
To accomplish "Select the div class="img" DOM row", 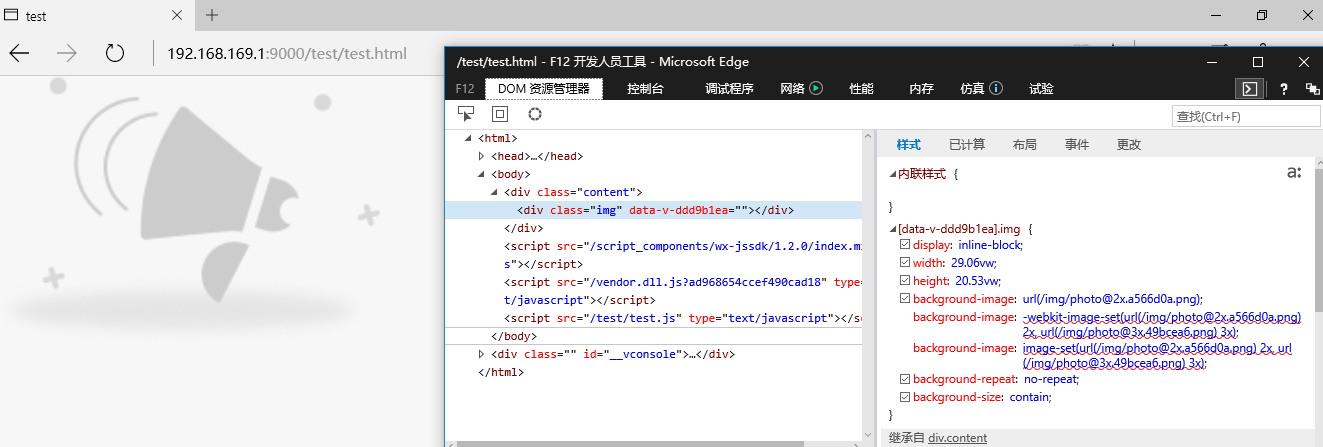I will pos(652,210).
